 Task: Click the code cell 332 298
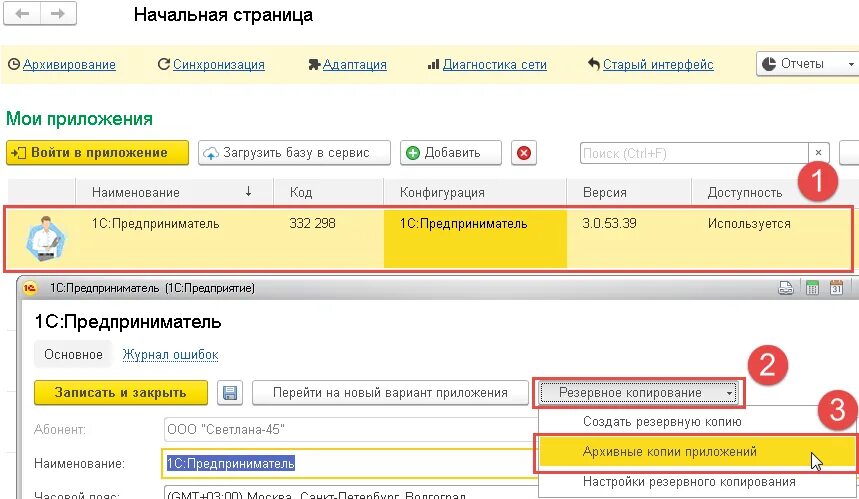[312, 223]
